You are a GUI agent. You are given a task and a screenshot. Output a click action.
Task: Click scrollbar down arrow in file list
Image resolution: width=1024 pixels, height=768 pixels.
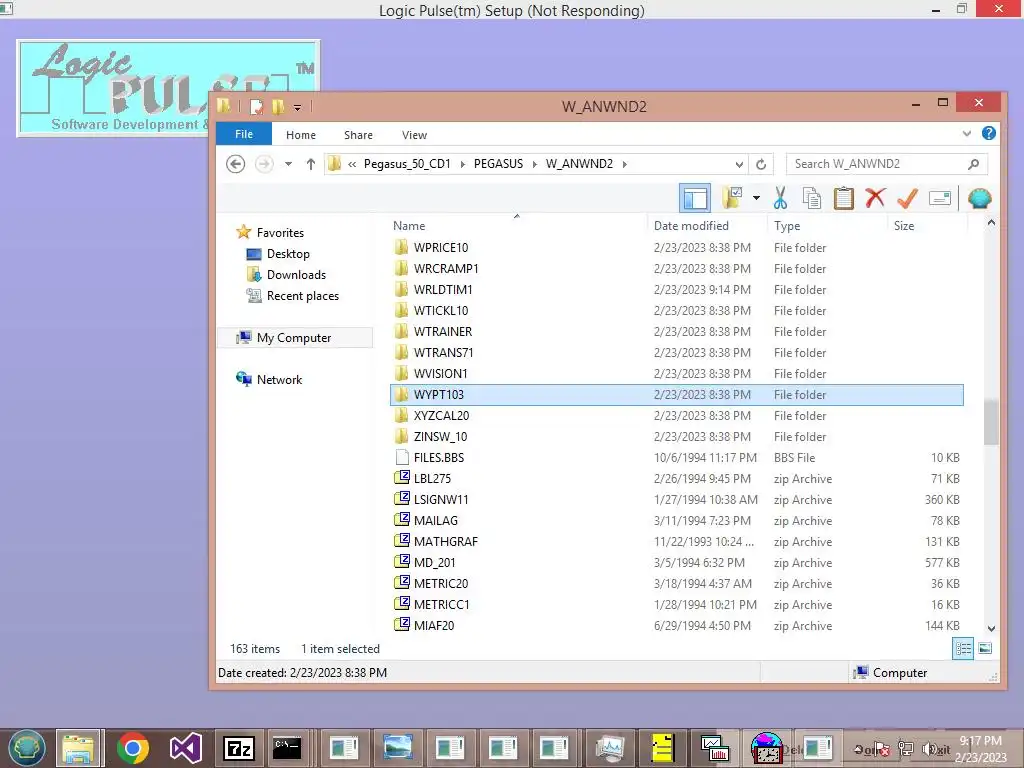[991, 628]
